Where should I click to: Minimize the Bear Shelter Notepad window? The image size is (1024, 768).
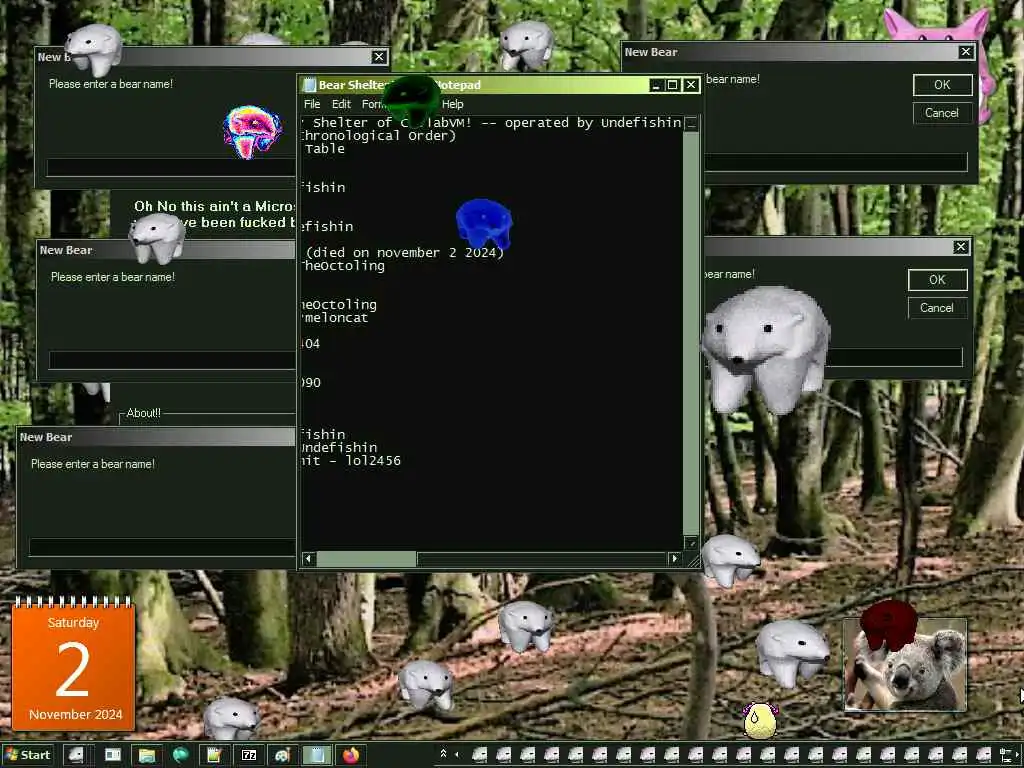click(x=656, y=85)
